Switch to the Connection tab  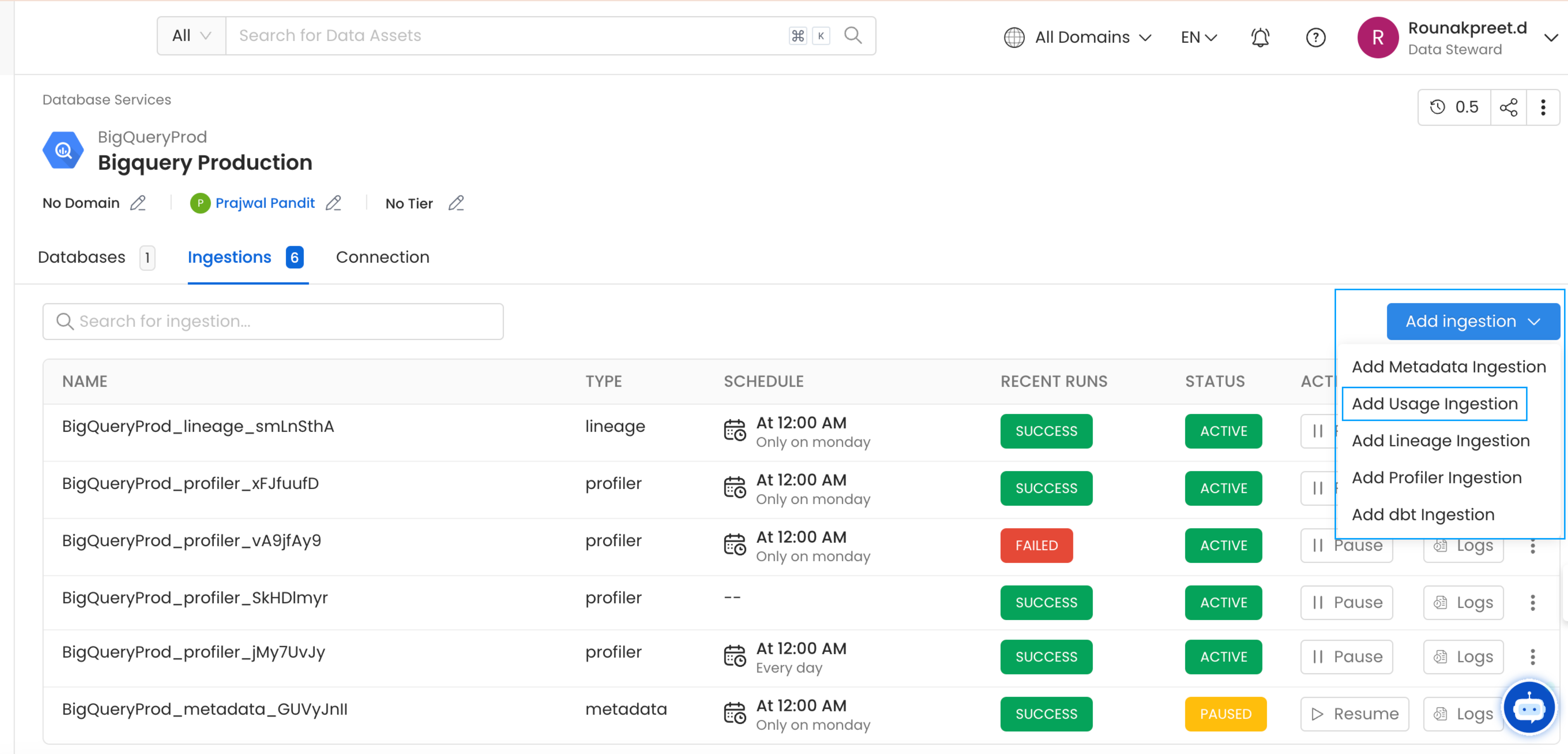382,257
